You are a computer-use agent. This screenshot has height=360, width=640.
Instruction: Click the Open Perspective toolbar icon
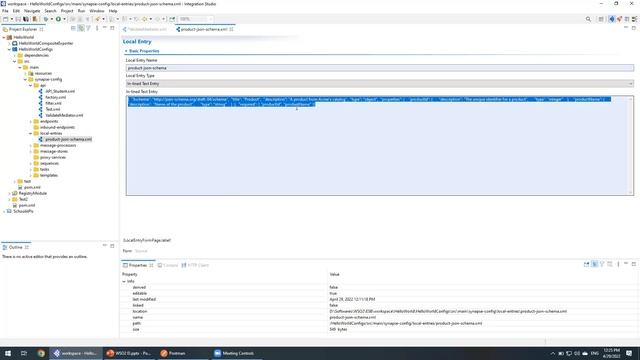click(x=601, y=19)
